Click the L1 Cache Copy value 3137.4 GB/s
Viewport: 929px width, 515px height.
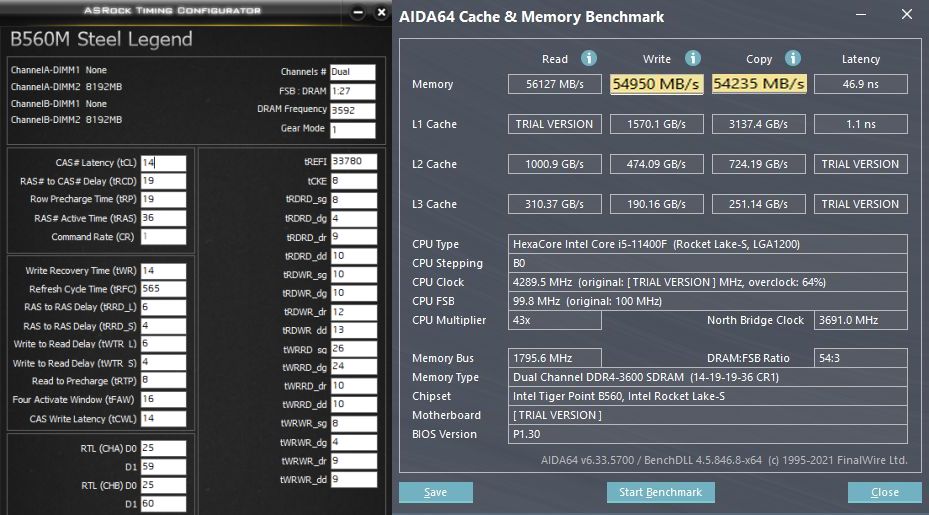tap(758, 124)
